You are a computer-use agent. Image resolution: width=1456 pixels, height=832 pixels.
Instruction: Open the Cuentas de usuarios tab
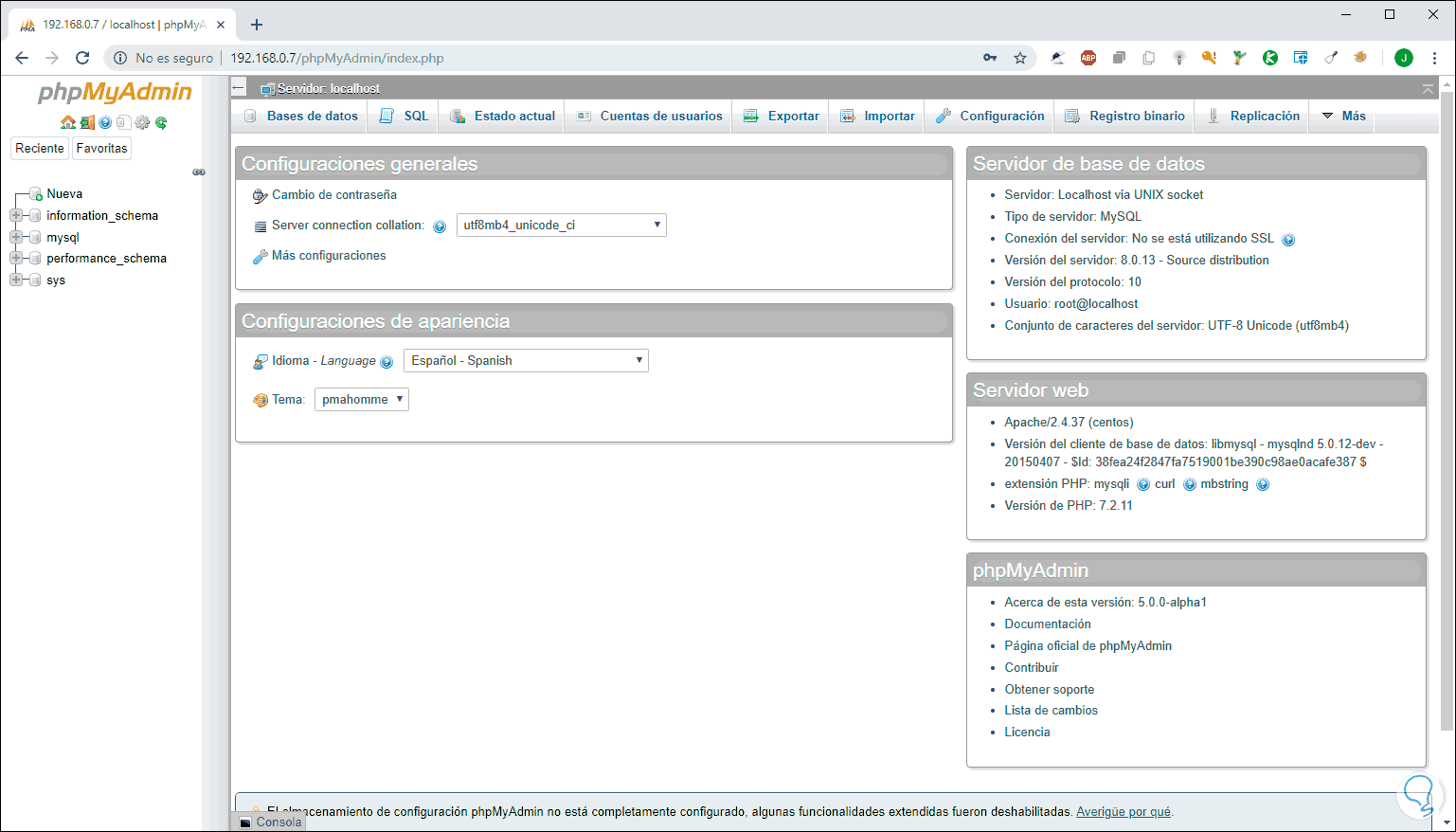point(649,116)
